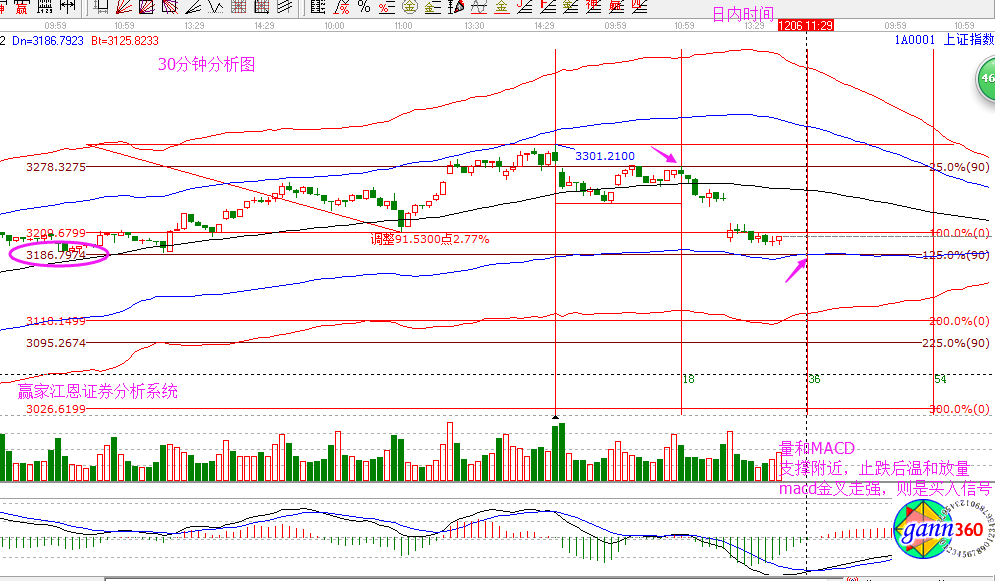Click the green round 46 badge
The height and width of the screenshot is (581, 995).
pos(985,79)
